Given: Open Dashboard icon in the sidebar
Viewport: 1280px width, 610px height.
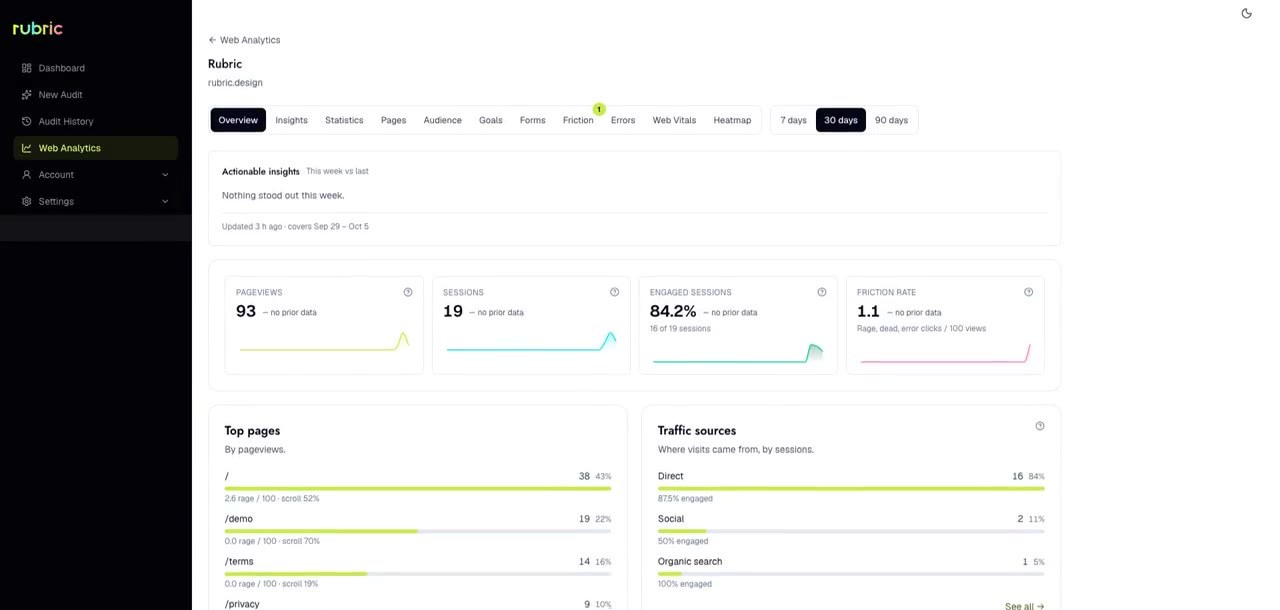Looking at the screenshot, I should pyautogui.click(x=26, y=68).
